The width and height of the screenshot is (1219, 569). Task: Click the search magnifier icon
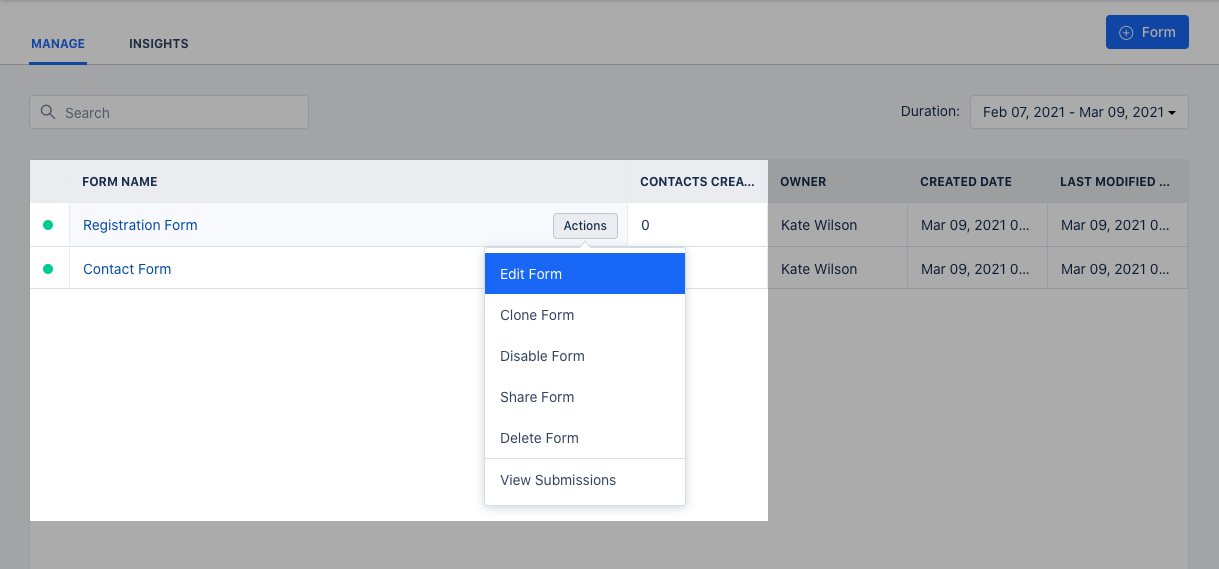pyautogui.click(x=48, y=112)
